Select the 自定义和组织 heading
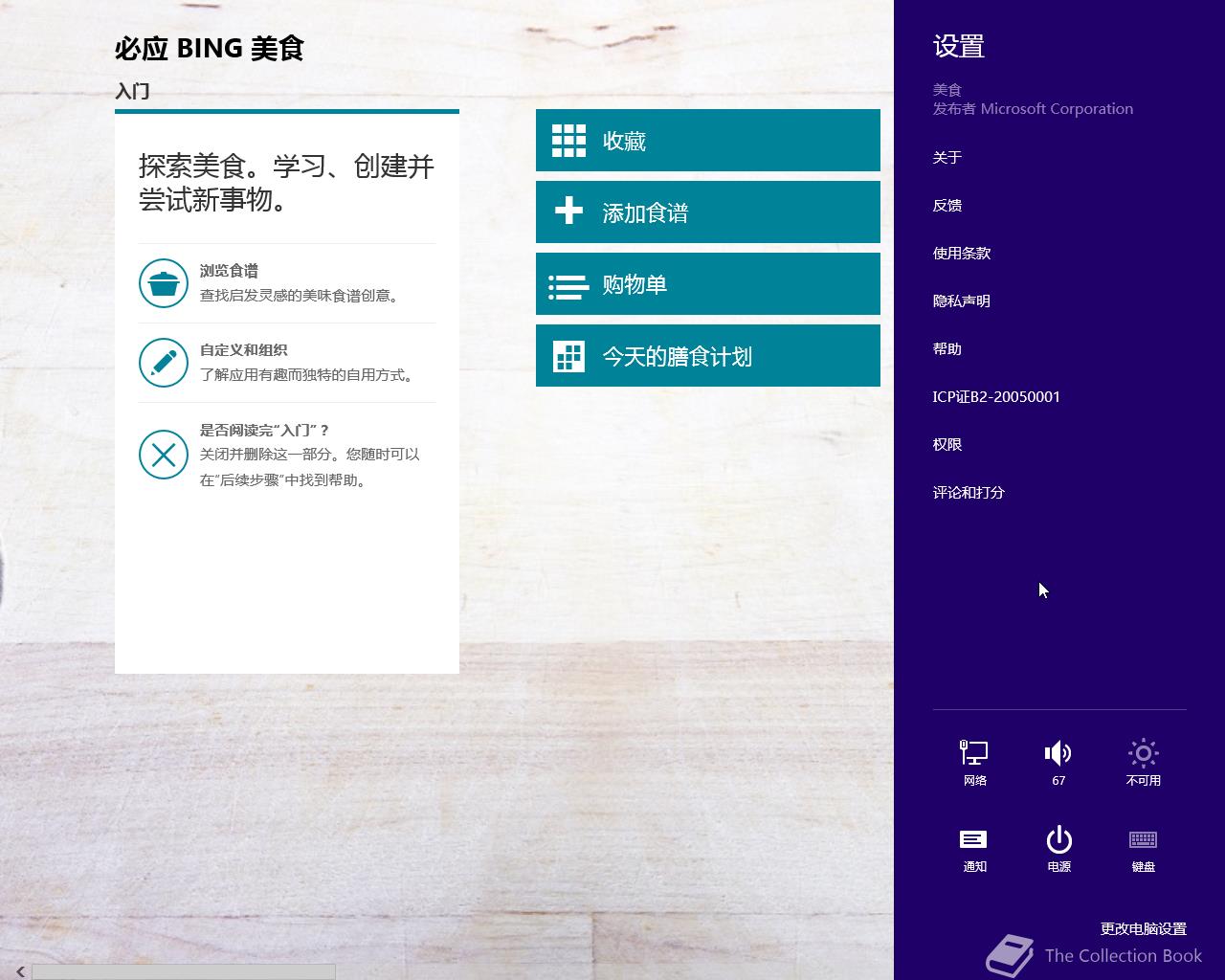Viewport: 1225px width, 980px height. coord(243,350)
